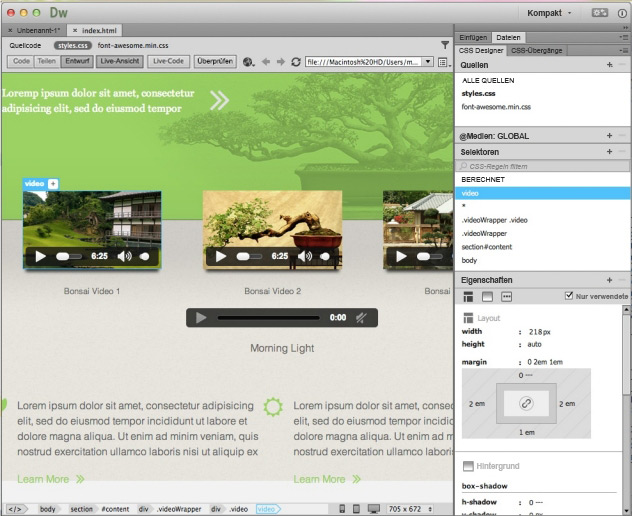Switch to Code view mode
This screenshot has height=516, width=632.
click(x=21, y=61)
